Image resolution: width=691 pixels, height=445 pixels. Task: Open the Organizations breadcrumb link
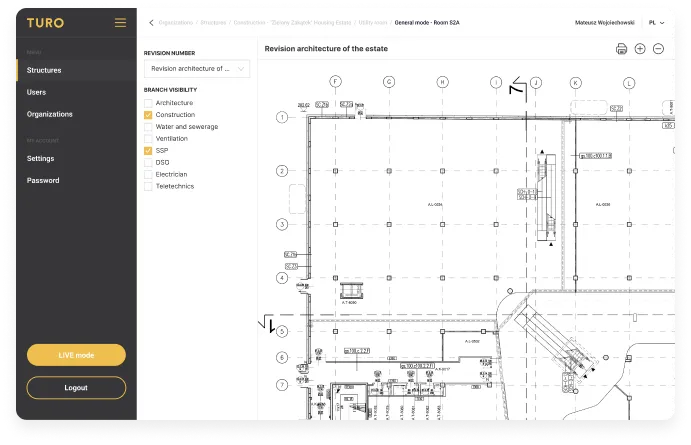point(176,22)
